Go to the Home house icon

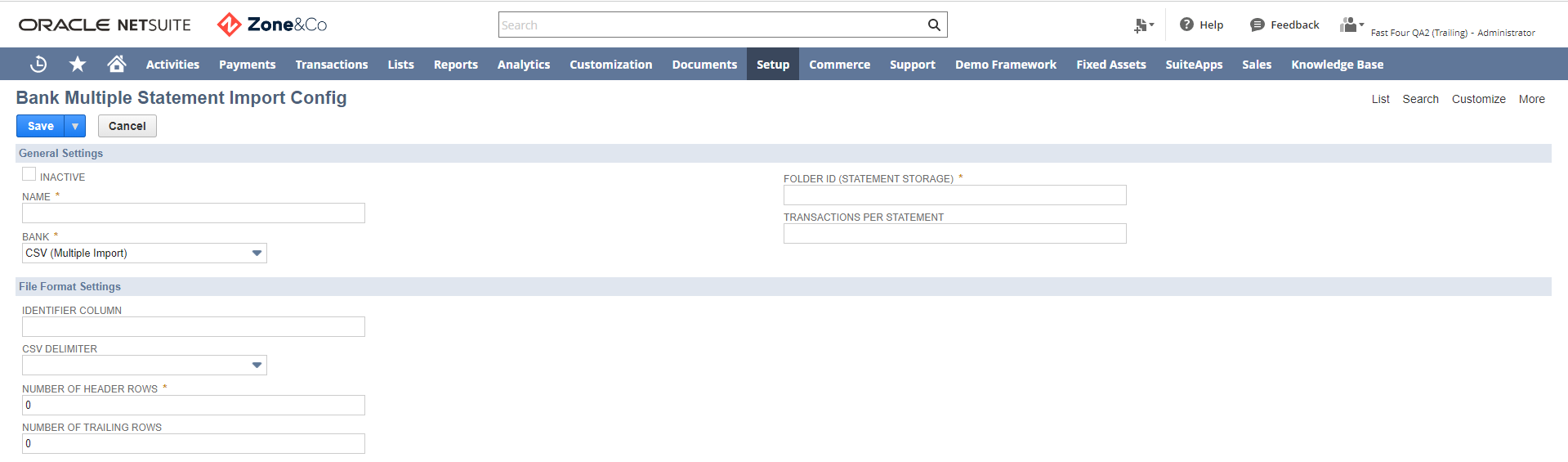coord(117,64)
